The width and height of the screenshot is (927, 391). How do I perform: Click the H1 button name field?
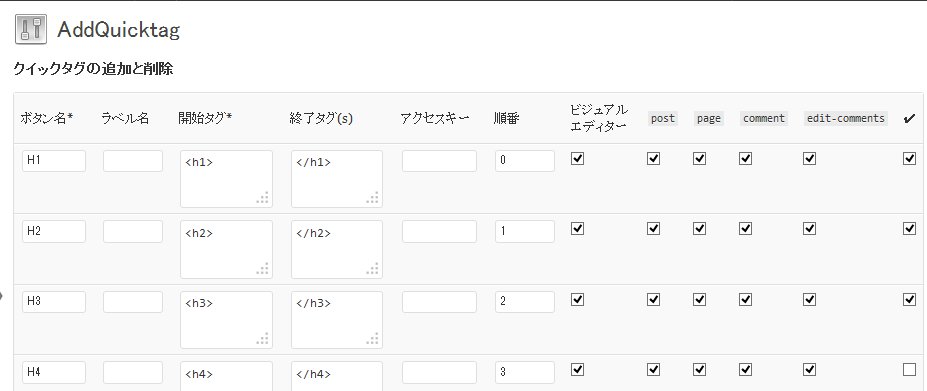[x=54, y=161]
